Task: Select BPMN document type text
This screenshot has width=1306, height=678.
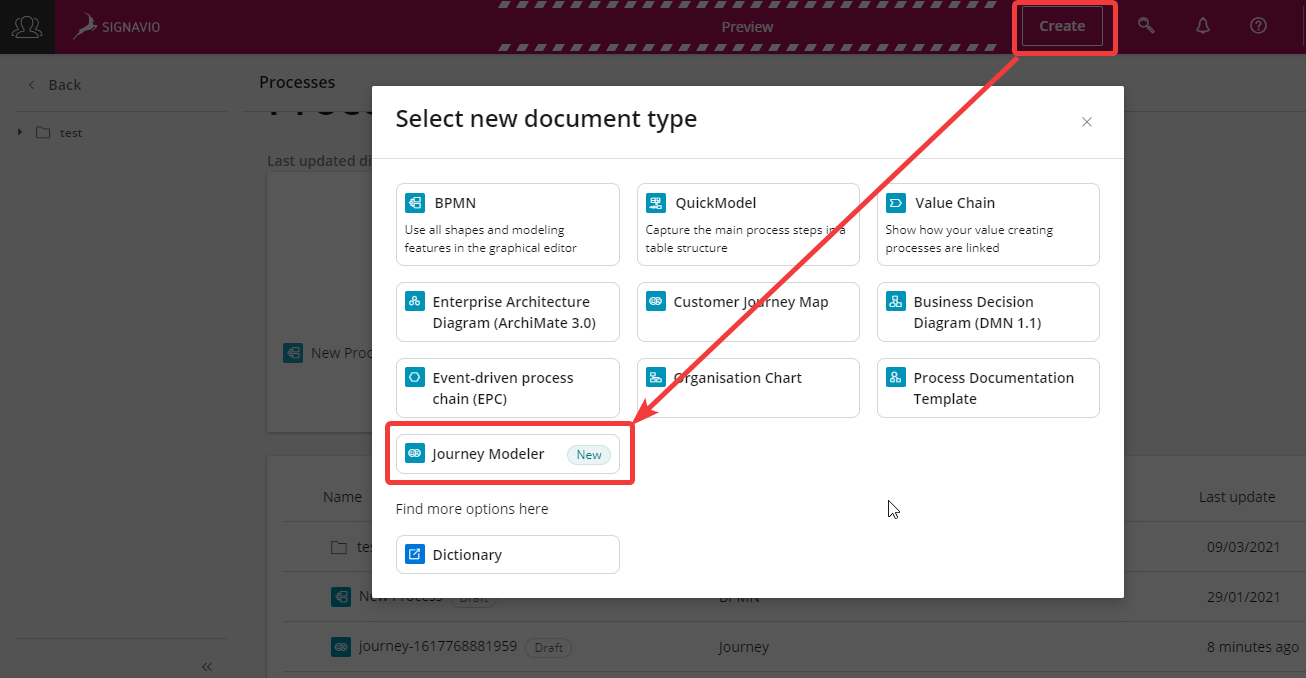Action: pos(455,203)
